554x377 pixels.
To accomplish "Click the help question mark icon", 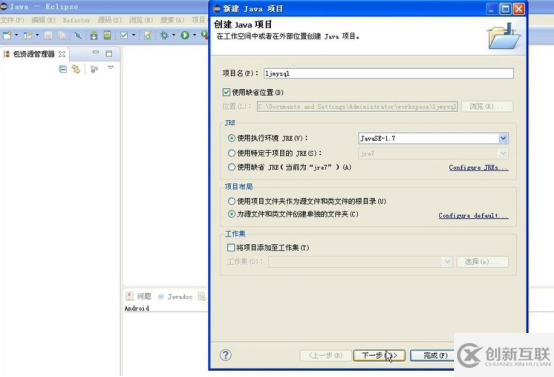I will 225,355.
